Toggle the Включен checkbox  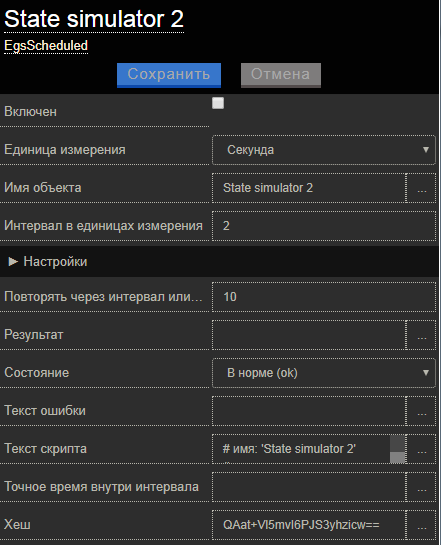point(218,103)
